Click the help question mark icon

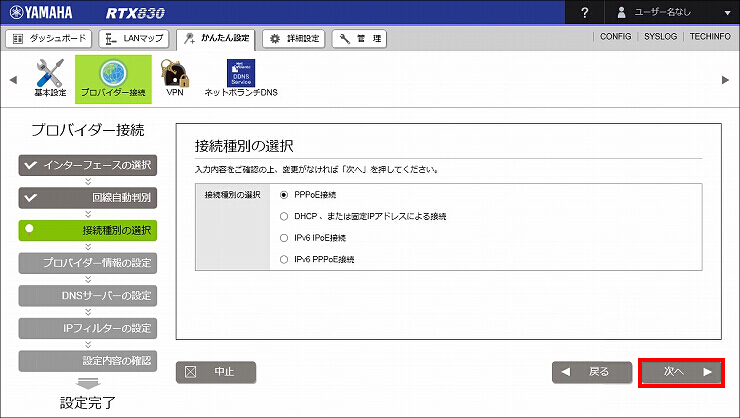pyautogui.click(x=585, y=12)
